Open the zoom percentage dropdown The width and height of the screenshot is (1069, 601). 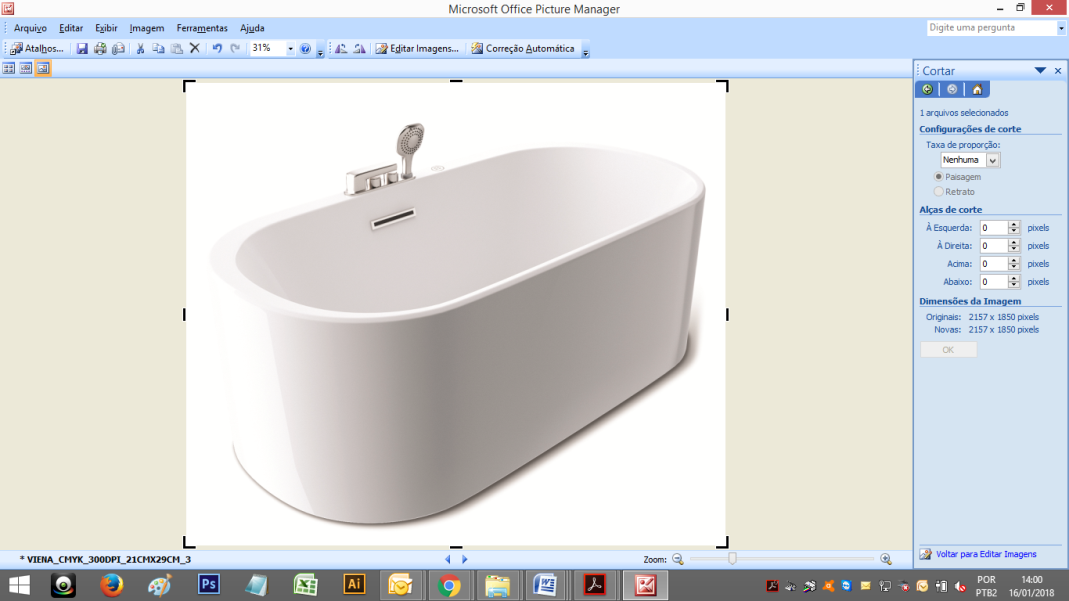(x=290, y=48)
